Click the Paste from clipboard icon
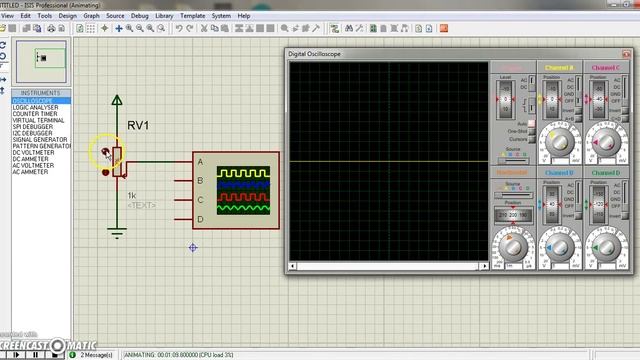 (x=224, y=28)
